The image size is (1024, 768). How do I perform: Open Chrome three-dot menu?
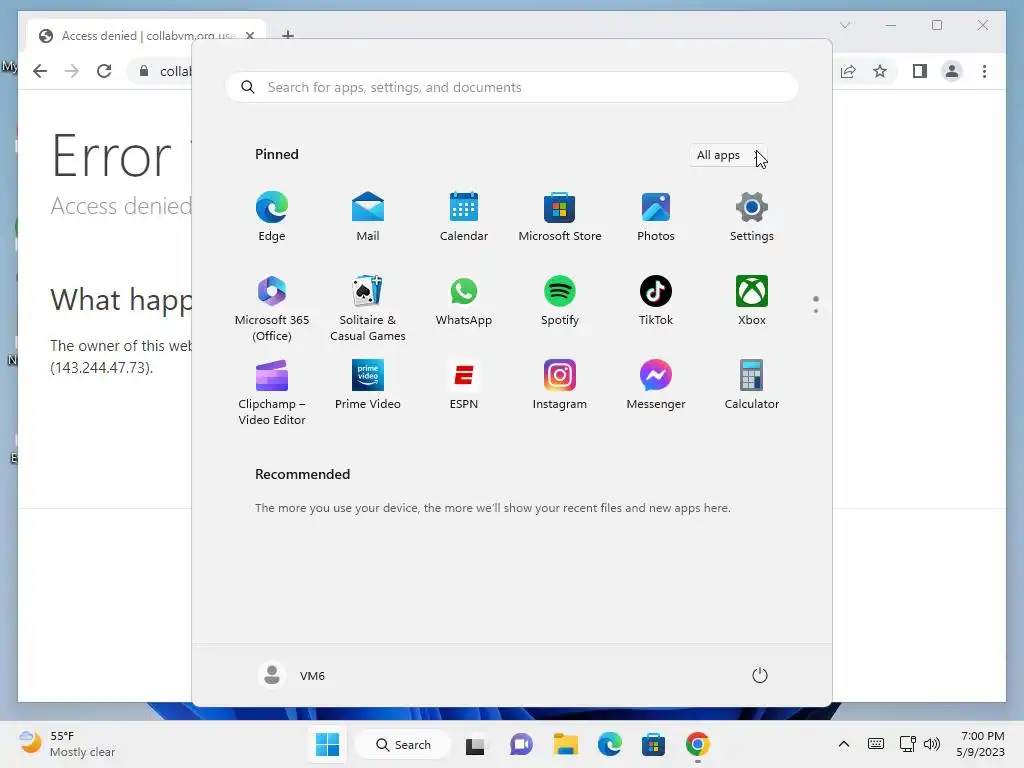click(984, 71)
